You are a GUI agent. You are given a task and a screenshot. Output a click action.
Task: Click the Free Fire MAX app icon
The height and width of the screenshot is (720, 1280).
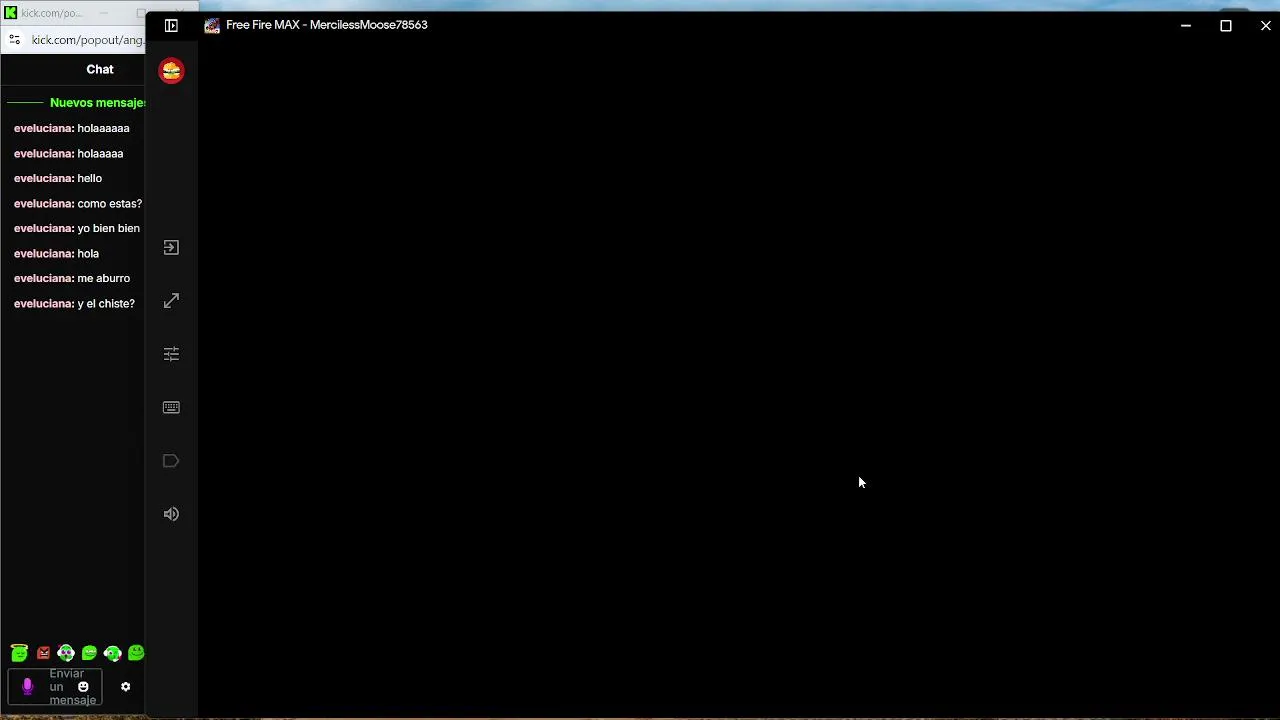click(x=212, y=25)
